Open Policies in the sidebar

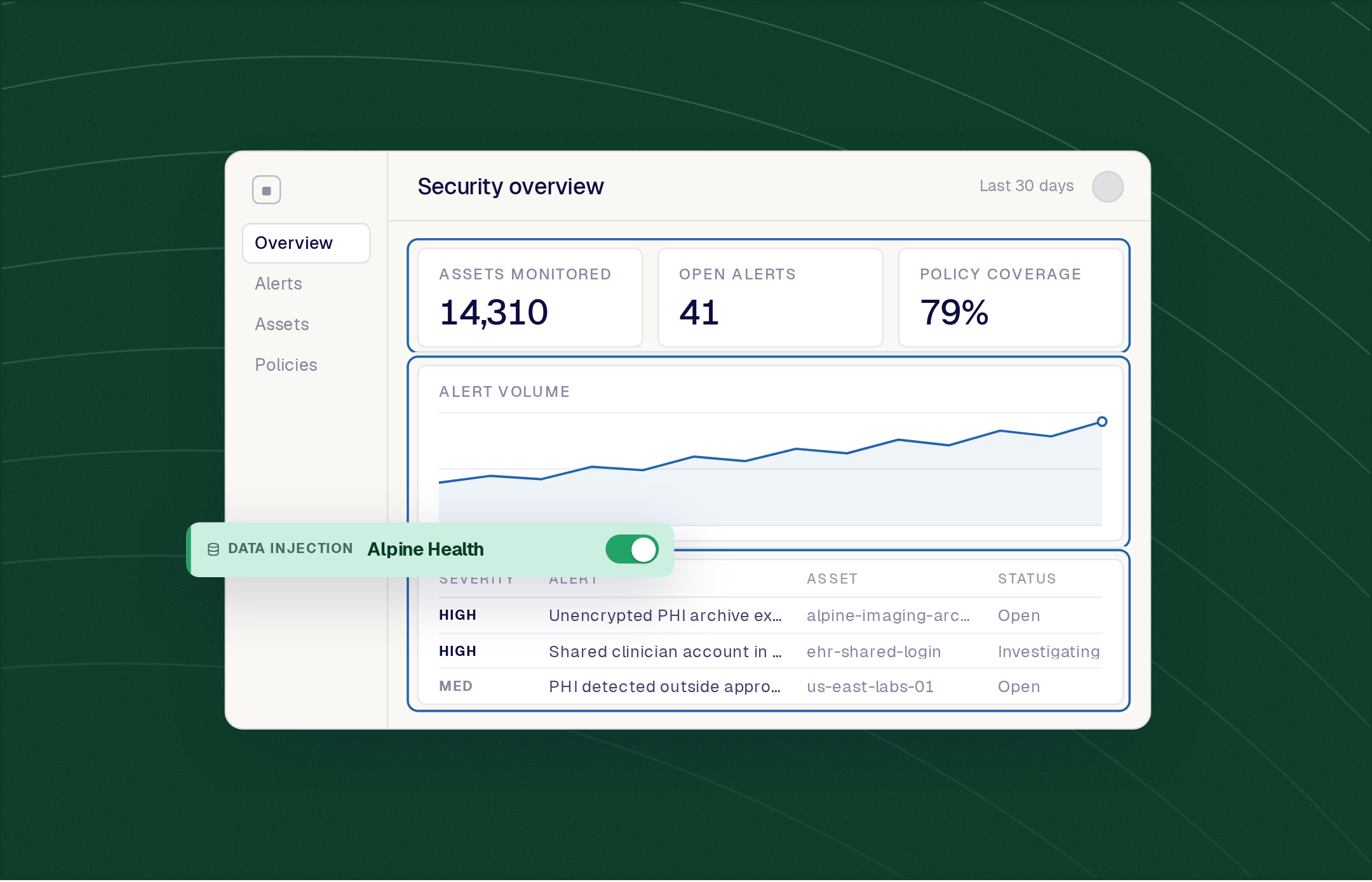(286, 365)
